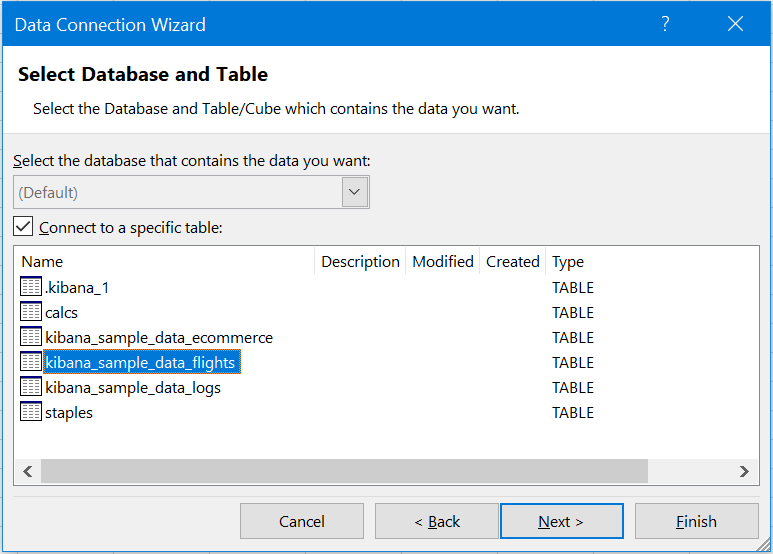Select the kibana_sample_data_logs table row
This screenshot has width=773, height=554.
click(x=133, y=387)
